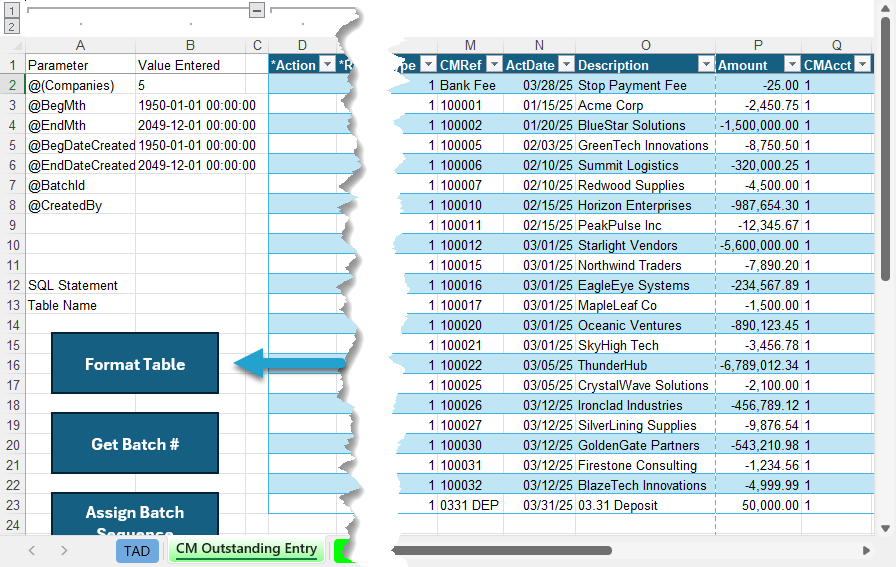Click the EagleEye Systems cell
The height and width of the screenshot is (567, 896).
pyautogui.click(x=645, y=285)
